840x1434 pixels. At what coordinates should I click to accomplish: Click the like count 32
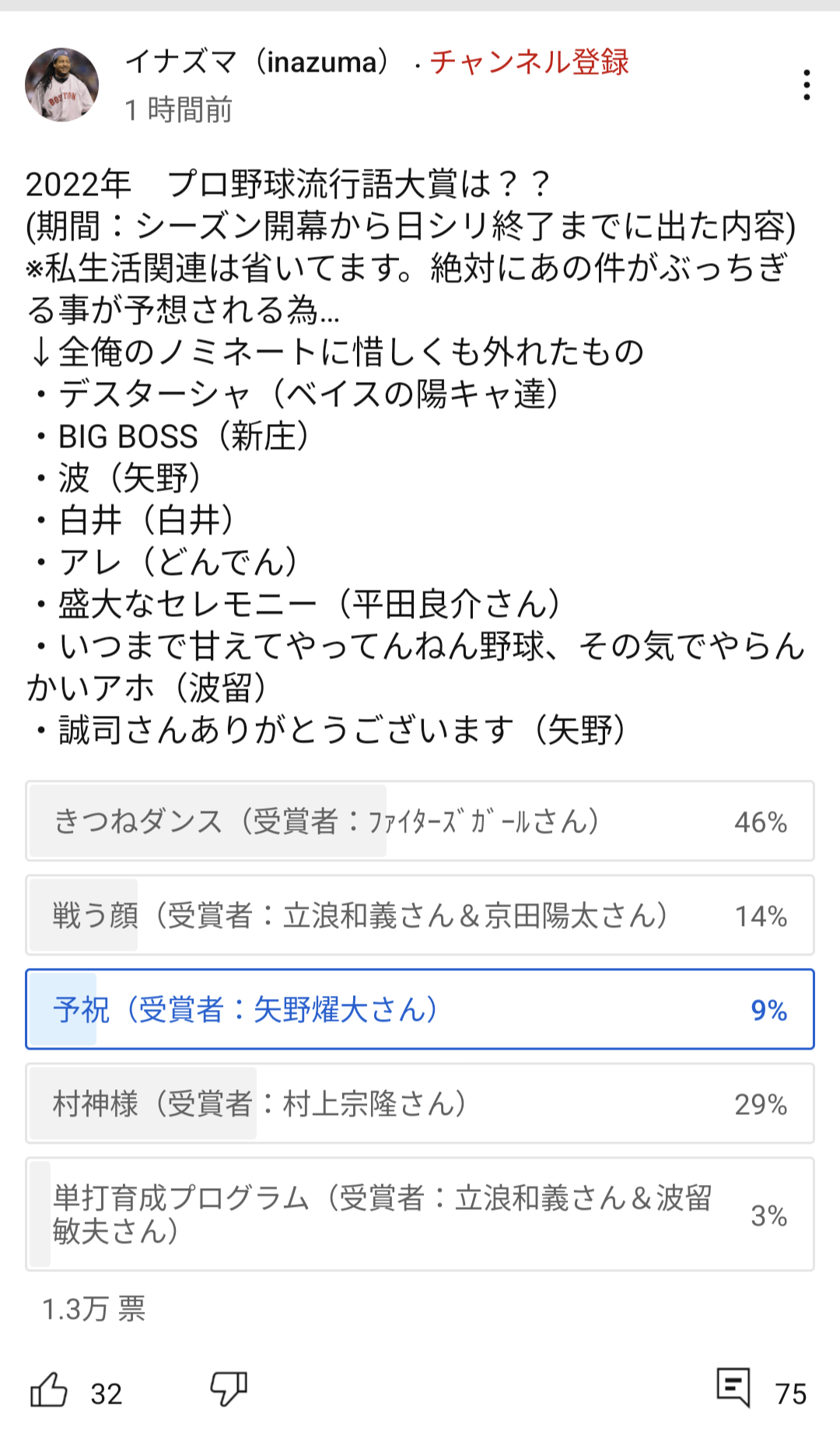(107, 1394)
